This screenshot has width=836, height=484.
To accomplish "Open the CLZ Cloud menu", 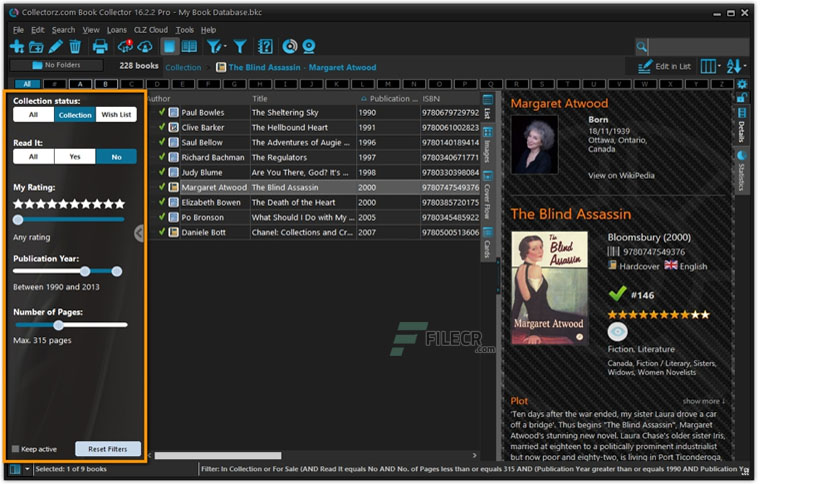I will pyautogui.click(x=151, y=30).
